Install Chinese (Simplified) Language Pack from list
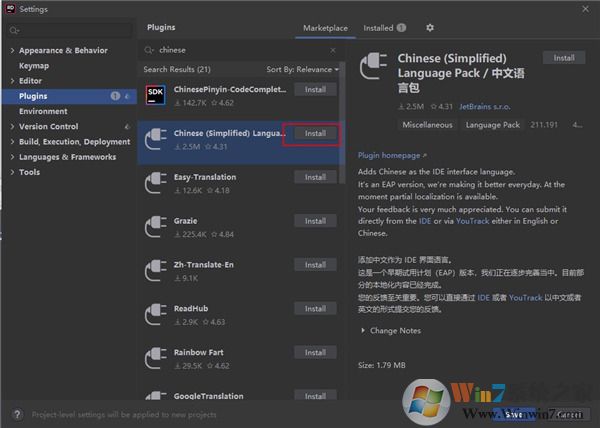 [x=315, y=133]
